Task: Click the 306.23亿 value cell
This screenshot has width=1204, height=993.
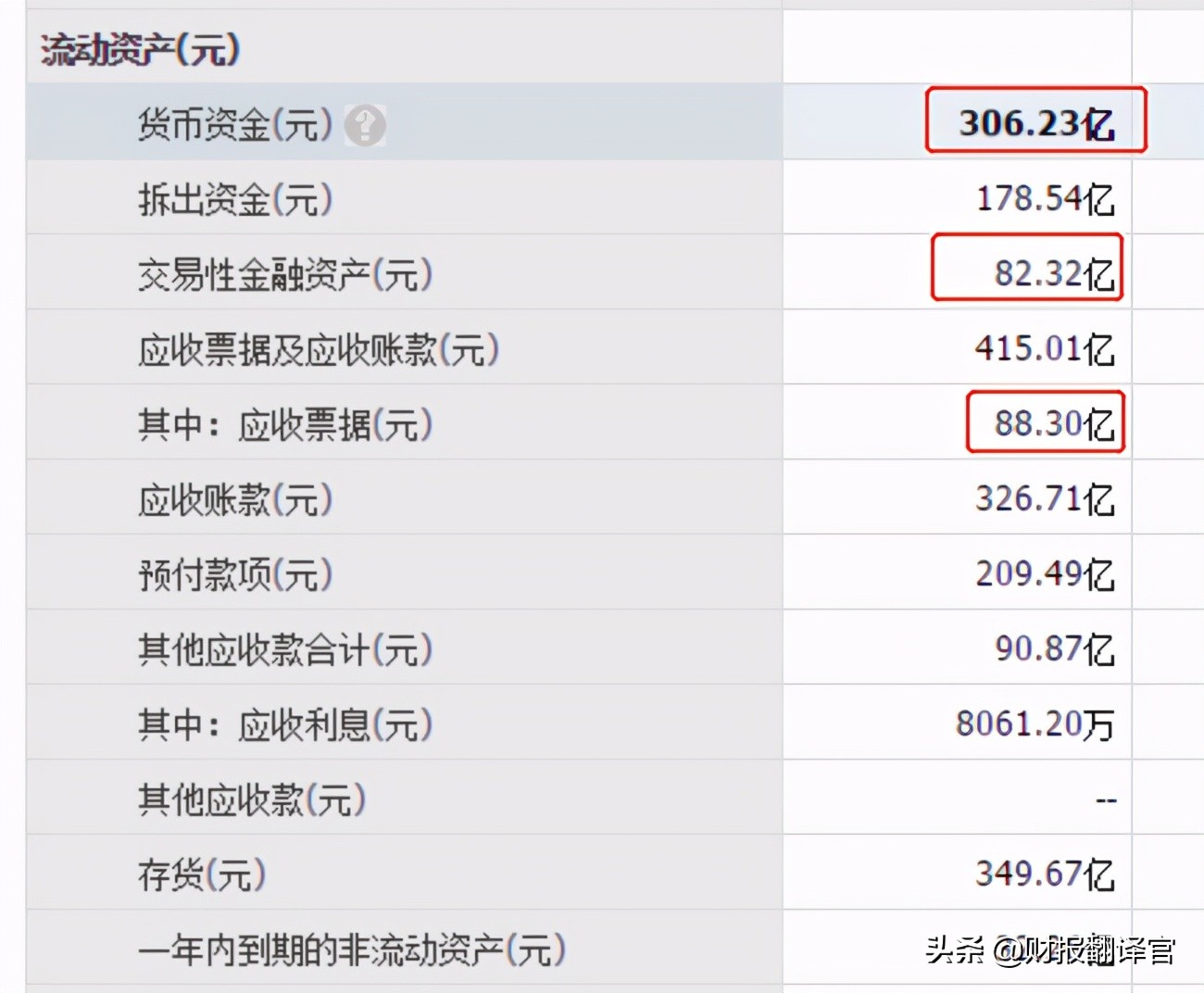Action: click(1035, 122)
